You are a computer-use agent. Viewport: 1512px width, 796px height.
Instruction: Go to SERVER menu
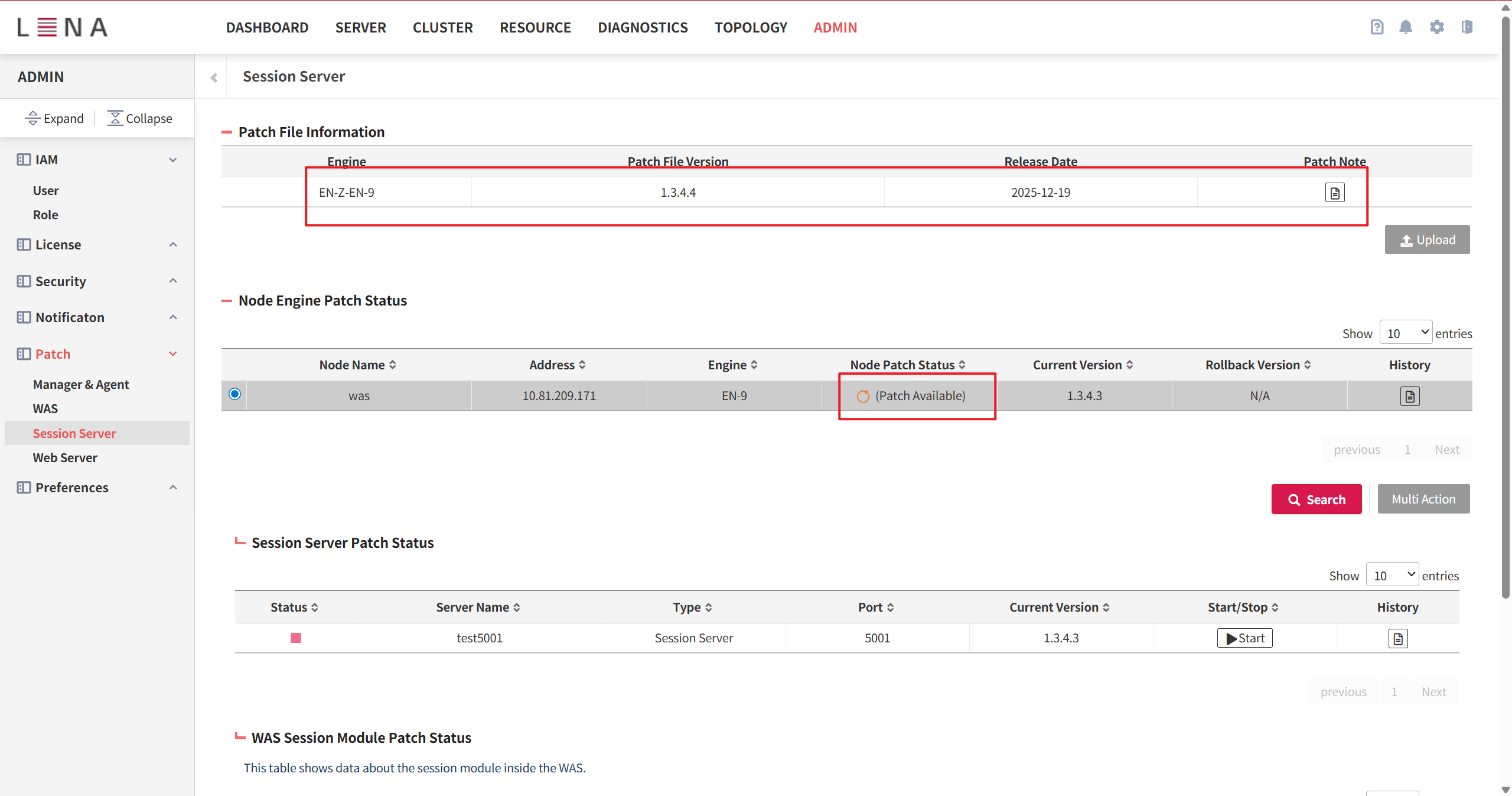[360, 28]
